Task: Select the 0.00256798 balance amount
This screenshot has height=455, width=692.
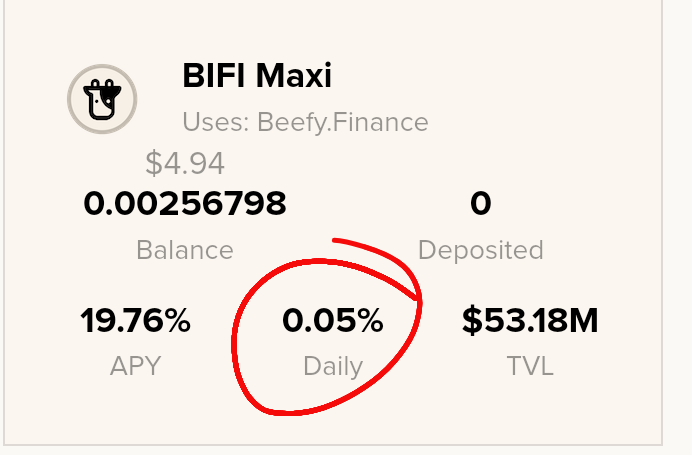Action: coord(185,203)
